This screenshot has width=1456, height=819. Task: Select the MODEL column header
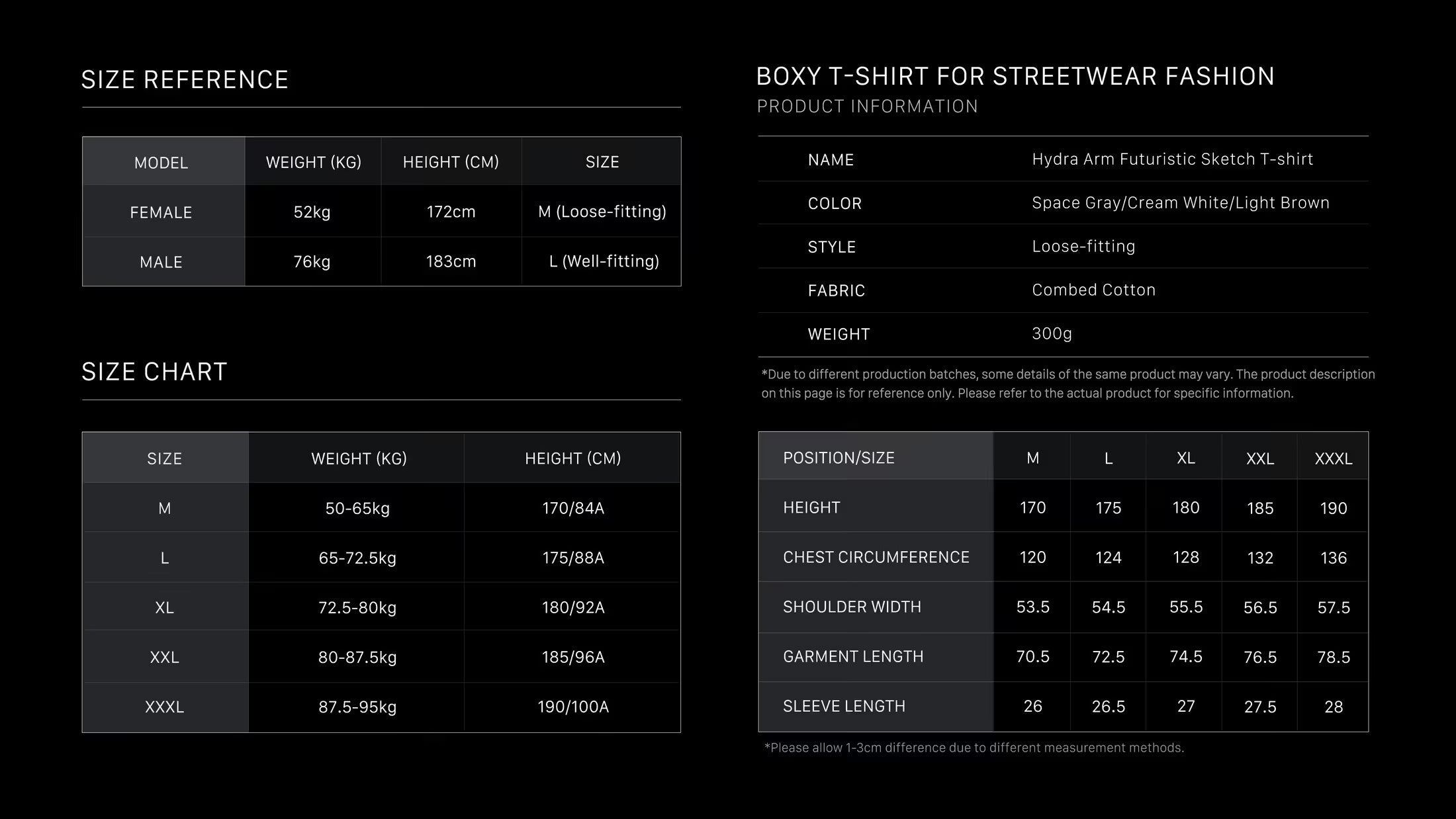pos(161,163)
